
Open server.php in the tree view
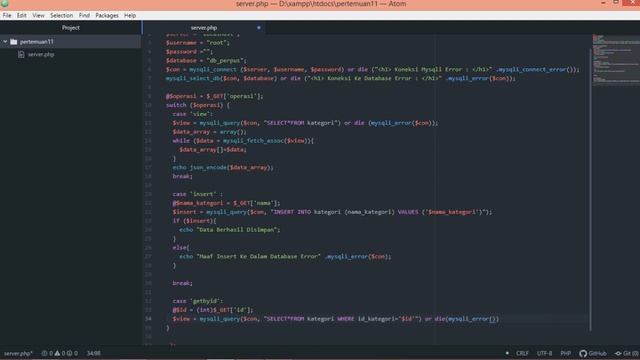tap(41, 54)
